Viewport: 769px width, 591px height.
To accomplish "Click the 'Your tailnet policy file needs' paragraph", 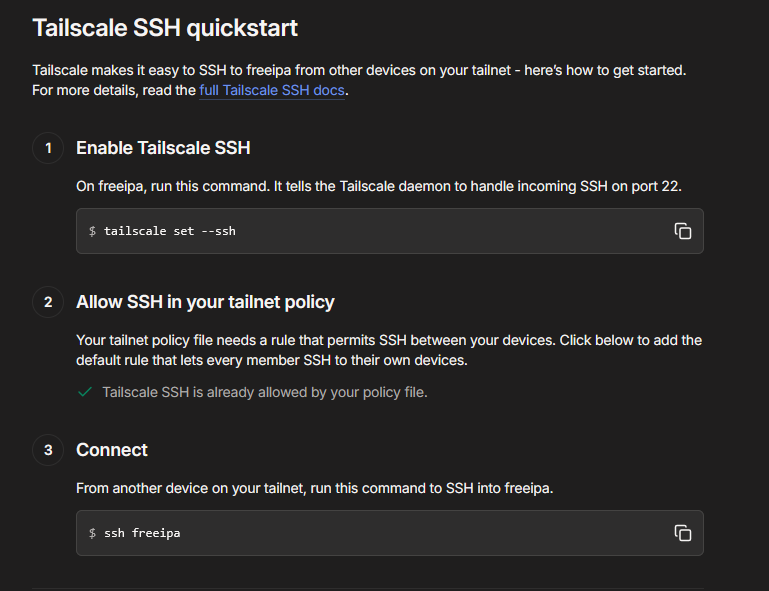I will [389, 350].
